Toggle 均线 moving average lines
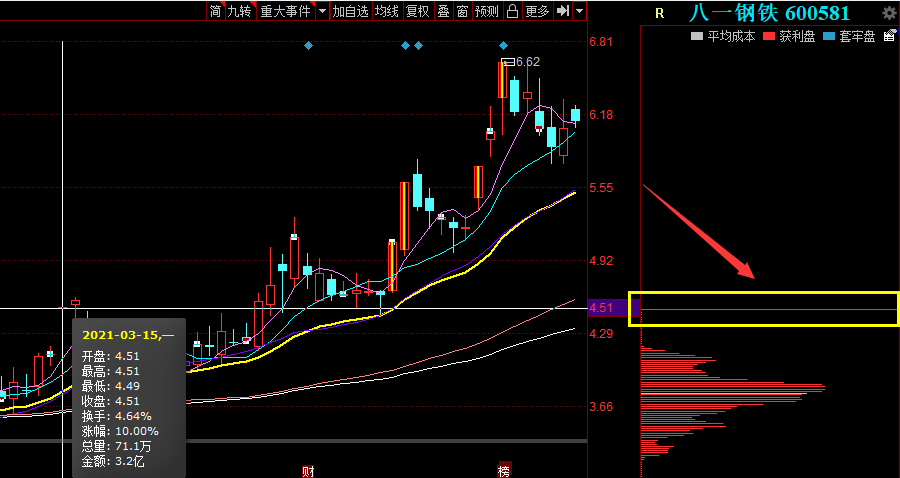The width and height of the screenshot is (900, 478). [x=386, y=11]
